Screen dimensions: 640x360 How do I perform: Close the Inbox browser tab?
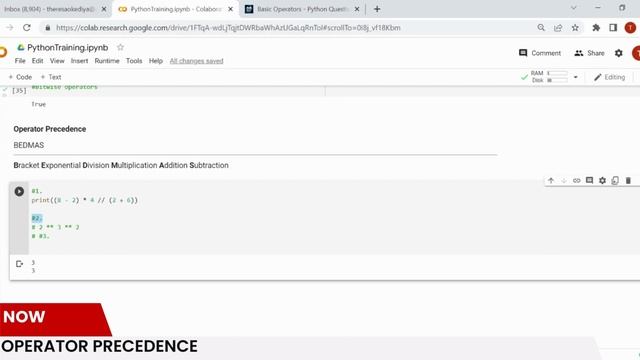[104, 9]
